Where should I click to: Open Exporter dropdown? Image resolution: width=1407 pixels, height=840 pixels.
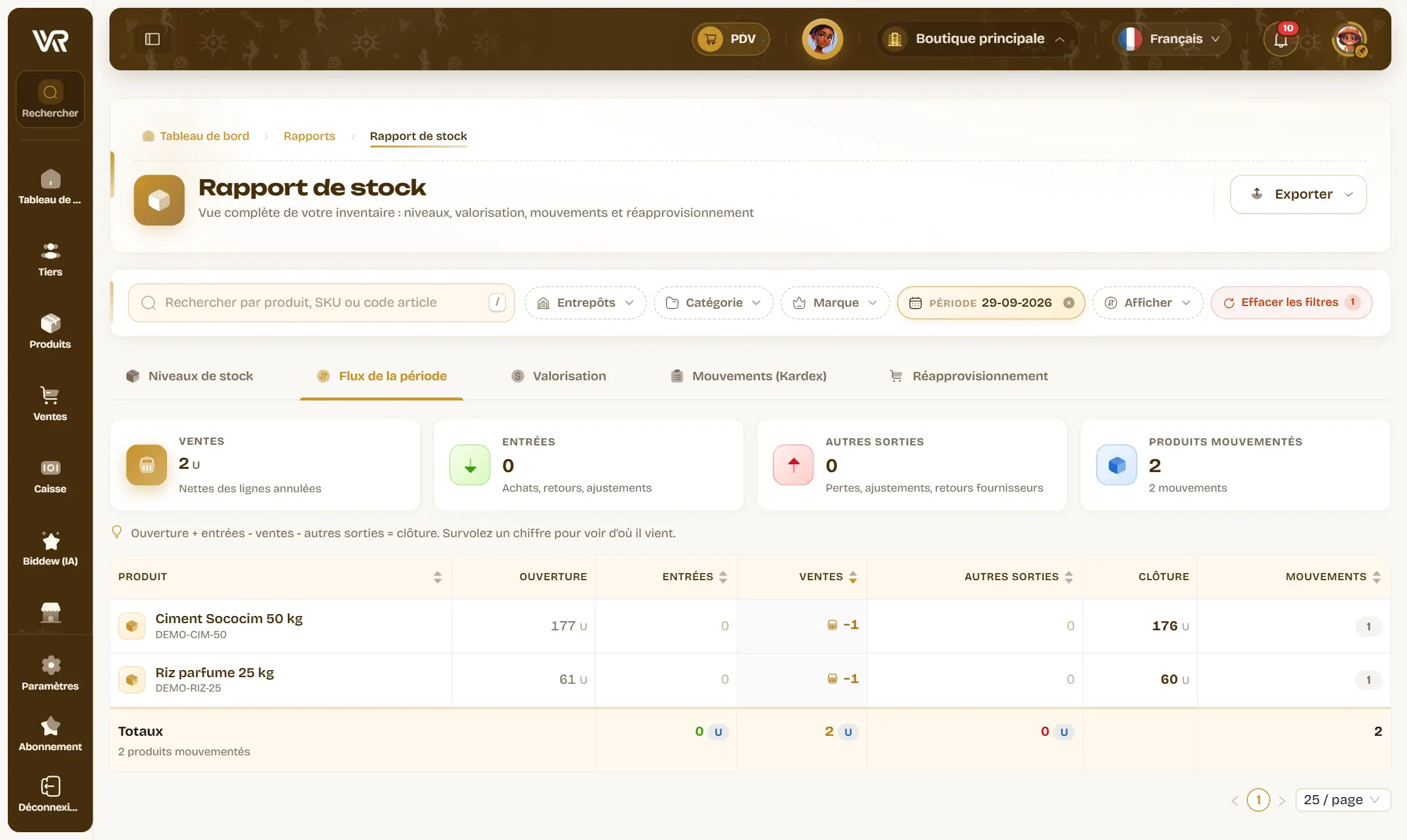[1298, 194]
